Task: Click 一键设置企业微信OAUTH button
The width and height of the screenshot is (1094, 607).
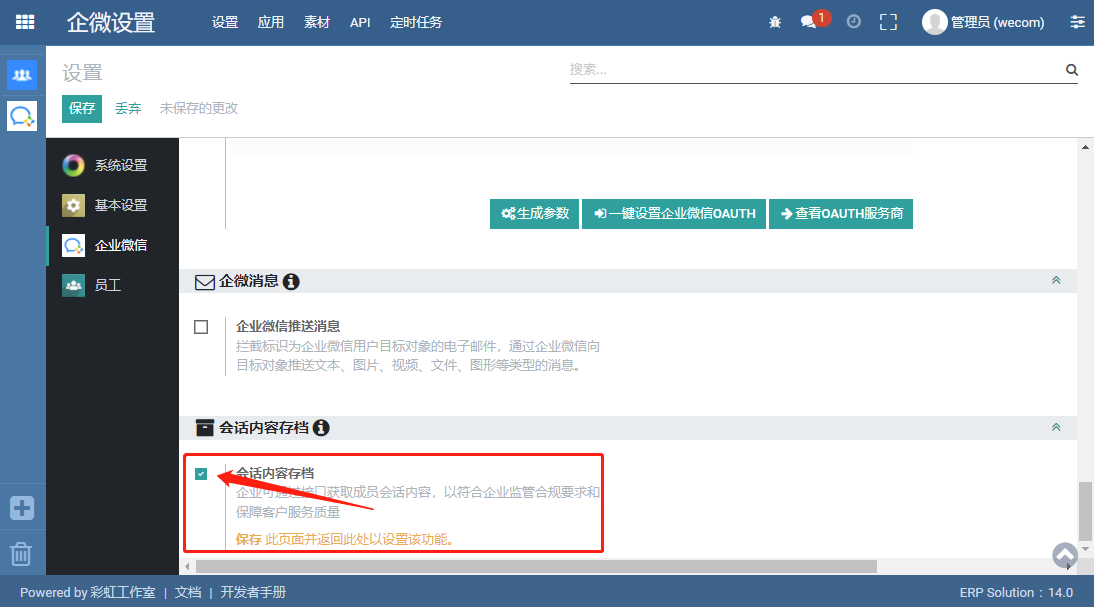Action: pos(674,213)
